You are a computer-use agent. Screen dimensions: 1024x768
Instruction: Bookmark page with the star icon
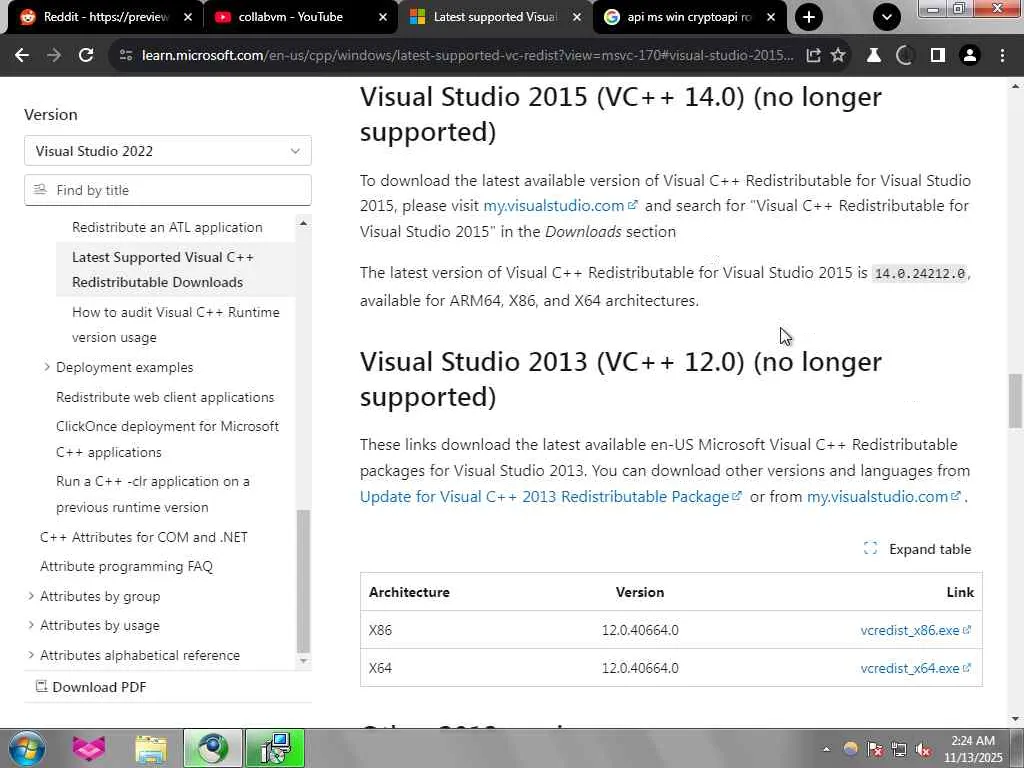click(838, 56)
